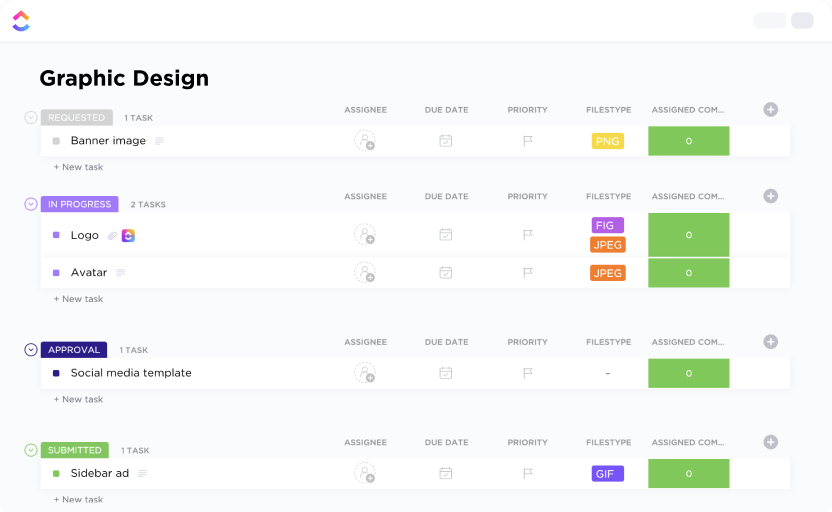Toggle status square of Social media template
Viewport: 832px width, 512px height.
coord(56,373)
